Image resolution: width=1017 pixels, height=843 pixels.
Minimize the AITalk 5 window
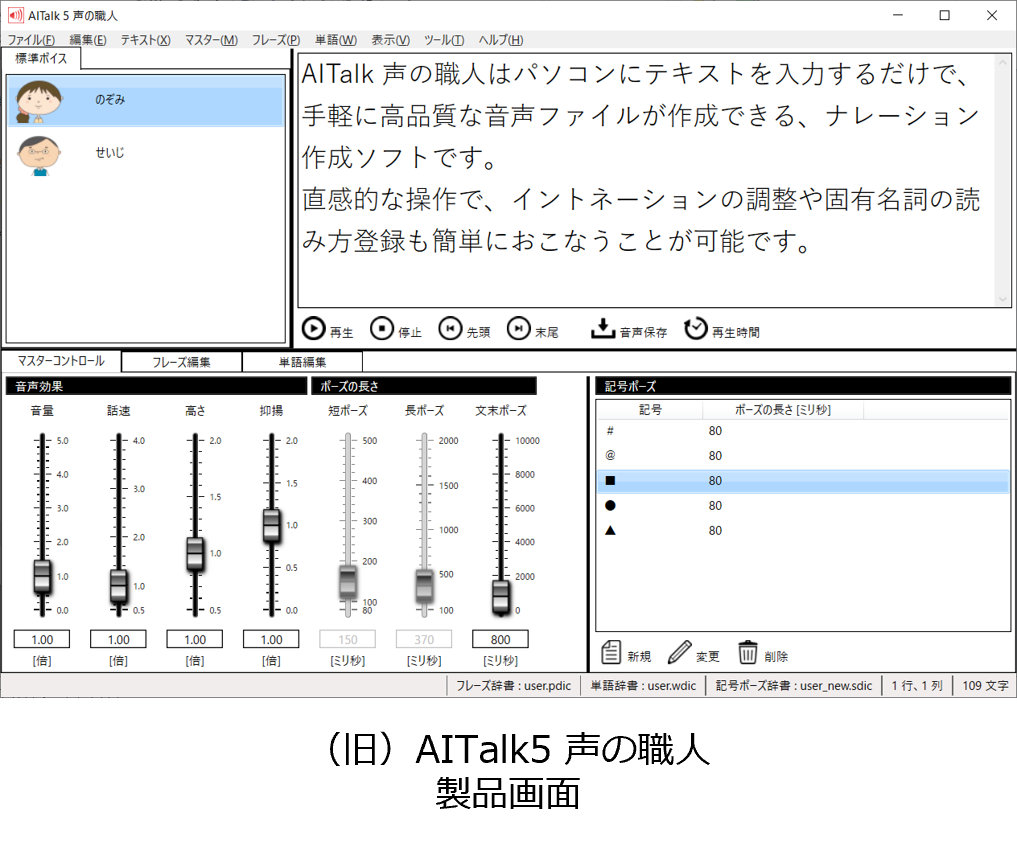click(898, 15)
